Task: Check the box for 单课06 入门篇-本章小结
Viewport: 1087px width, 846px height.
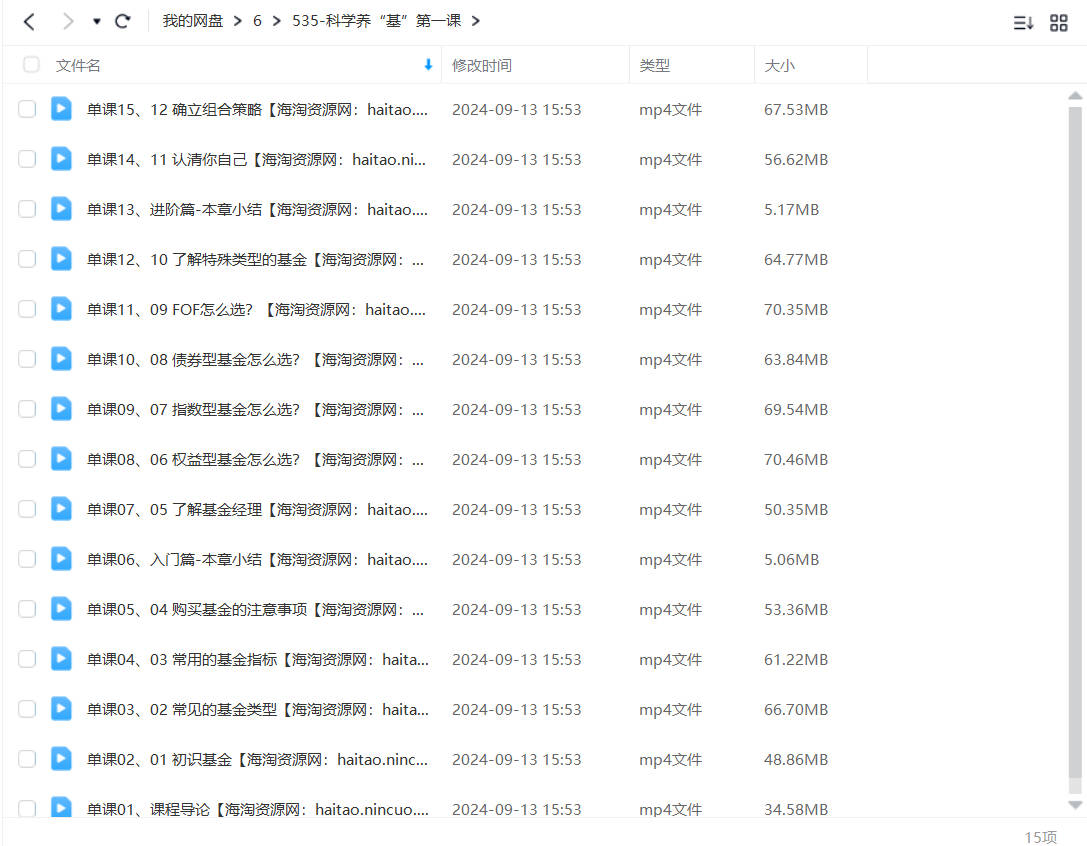Action: pyautogui.click(x=27, y=559)
